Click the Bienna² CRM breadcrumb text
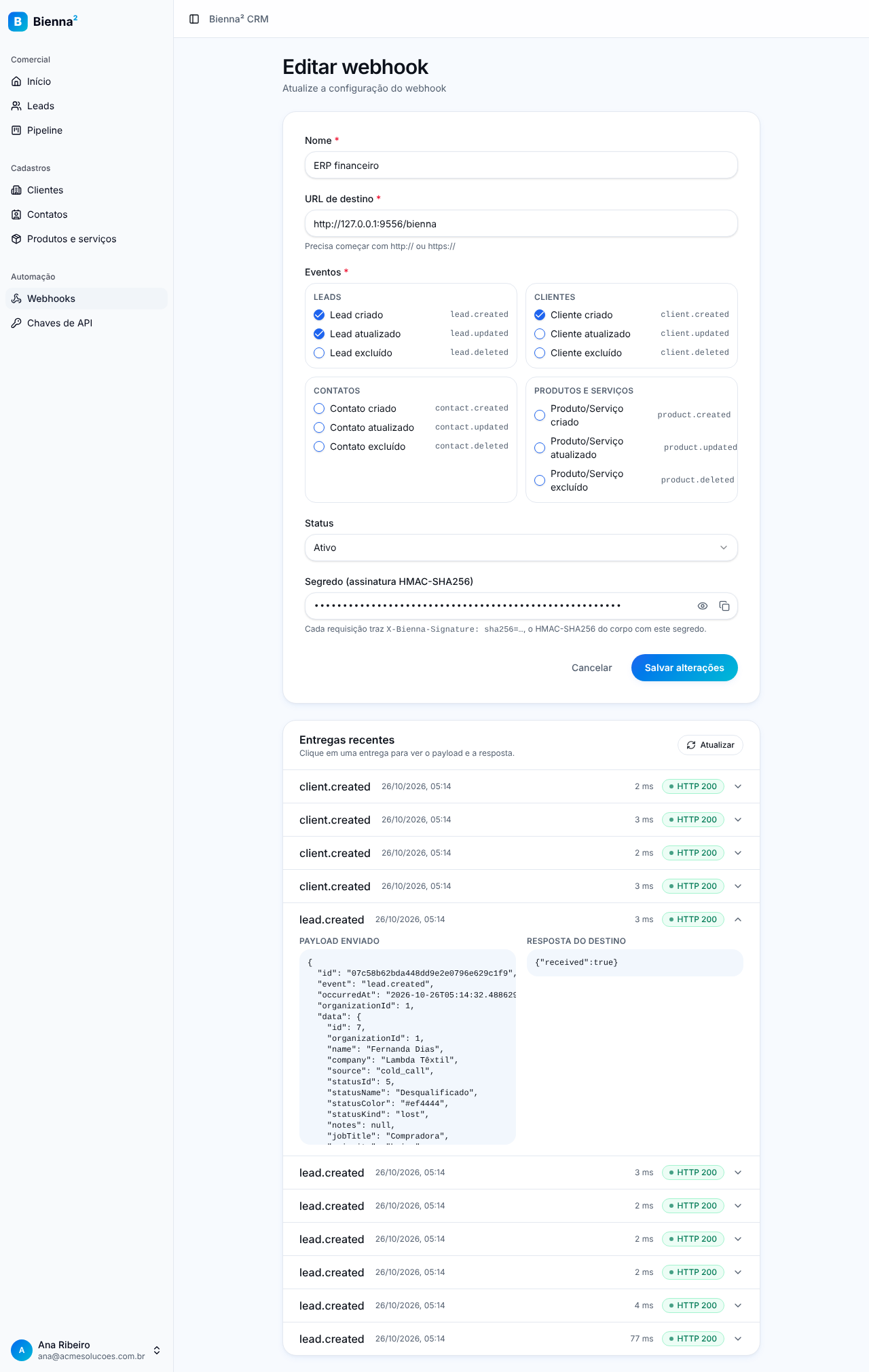869x1372 pixels. point(239,19)
